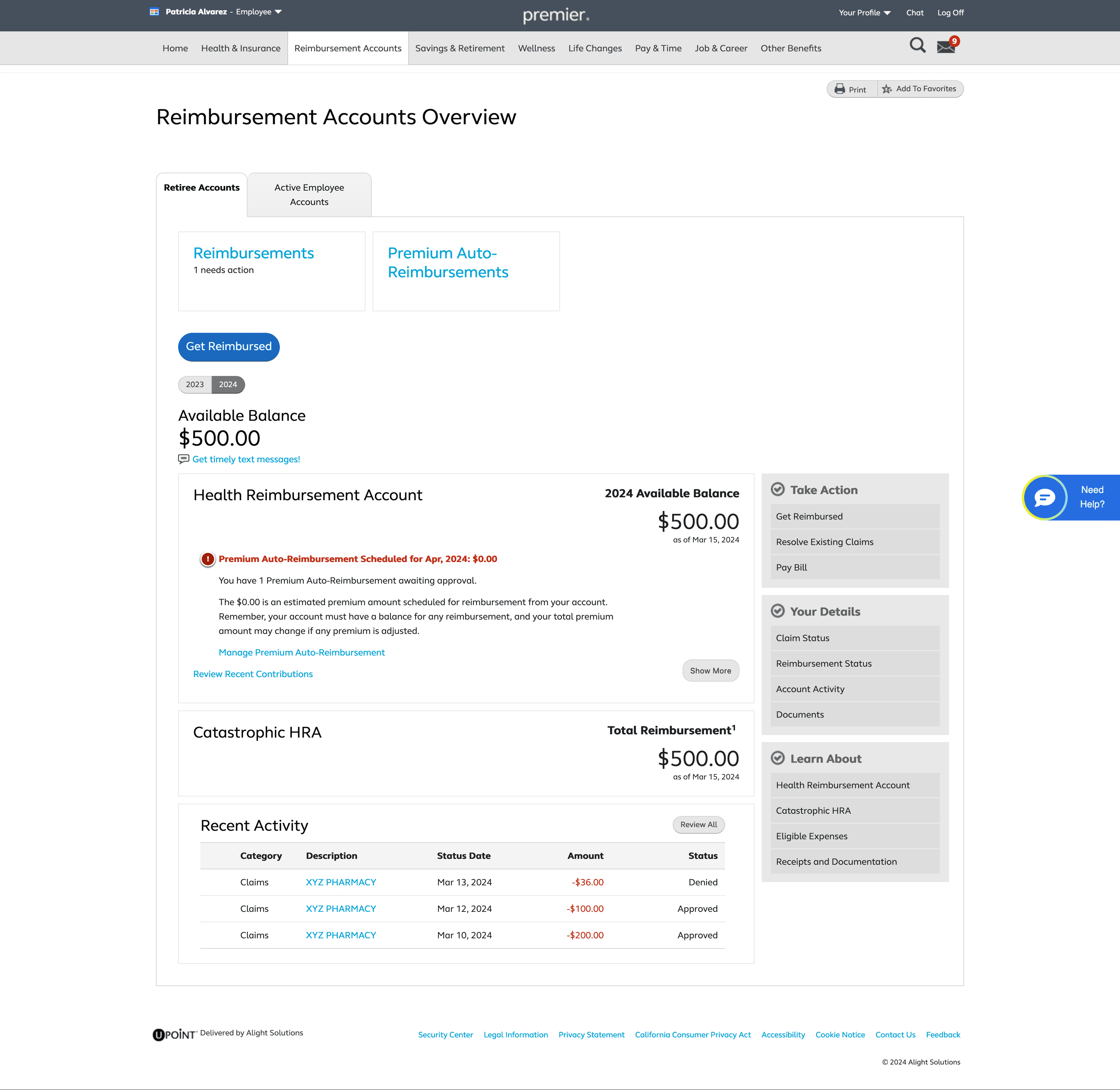Open Savings & Retirement menu
The image size is (1120, 1090).
pos(460,49)
